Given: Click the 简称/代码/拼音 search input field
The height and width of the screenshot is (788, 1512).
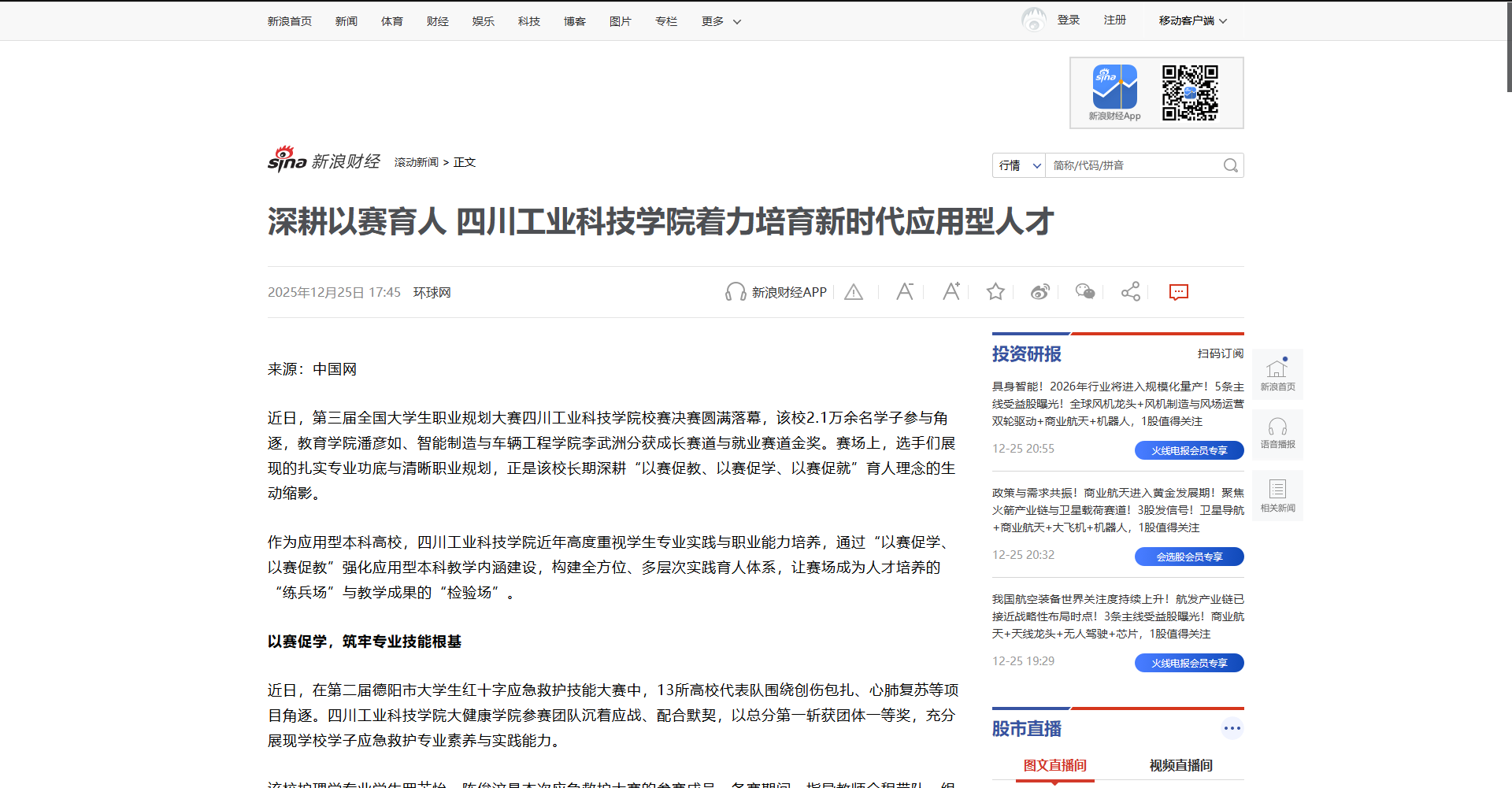Looking at the screenshot, I should [1132, 165].
